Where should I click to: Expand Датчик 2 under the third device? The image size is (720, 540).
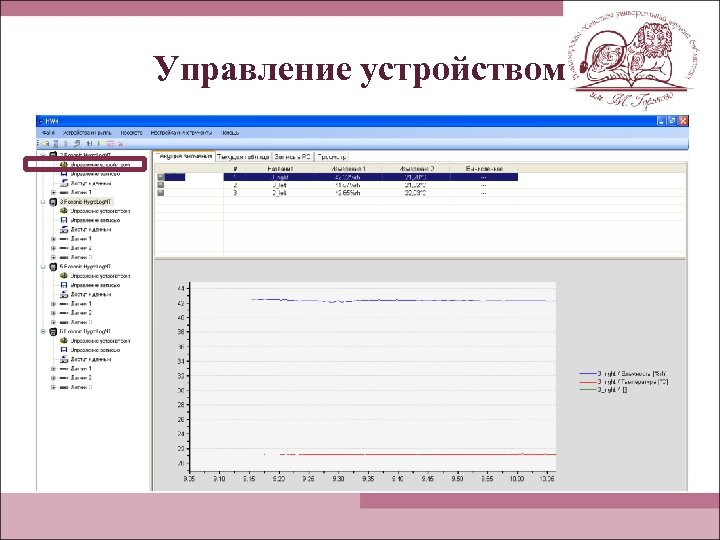point(53,313)
